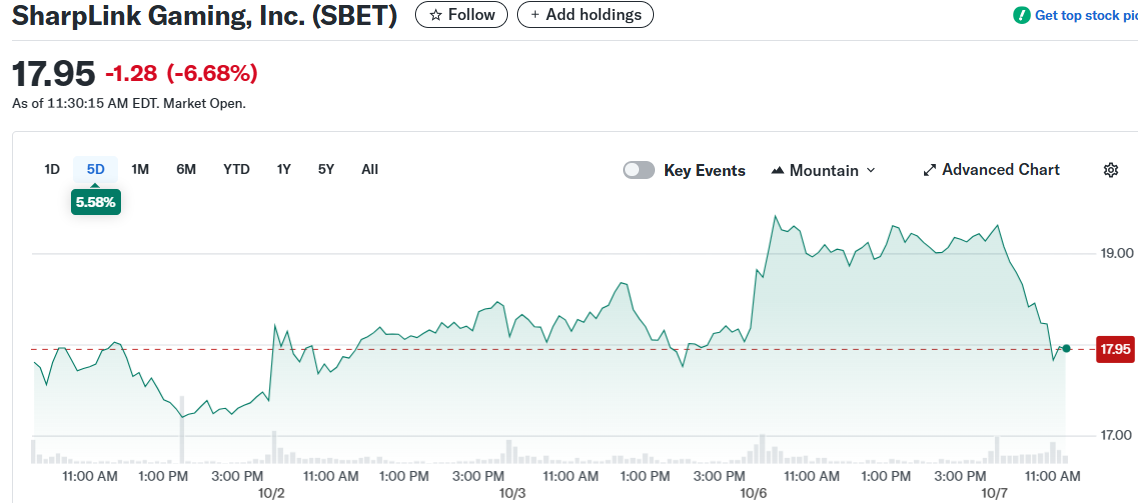Select the 1M time range tab
Viewport: 1138px width, 503px height.
(140, 169)
